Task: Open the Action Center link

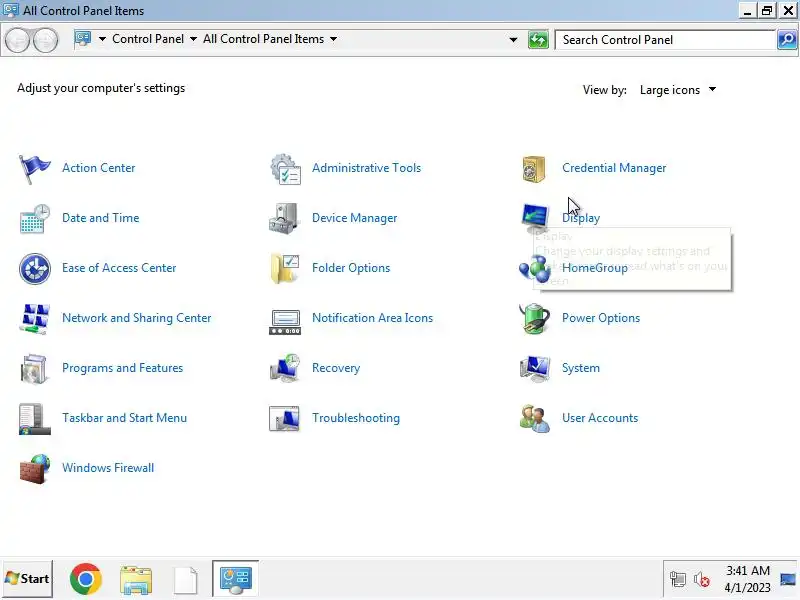Action: tap(98, 168)
